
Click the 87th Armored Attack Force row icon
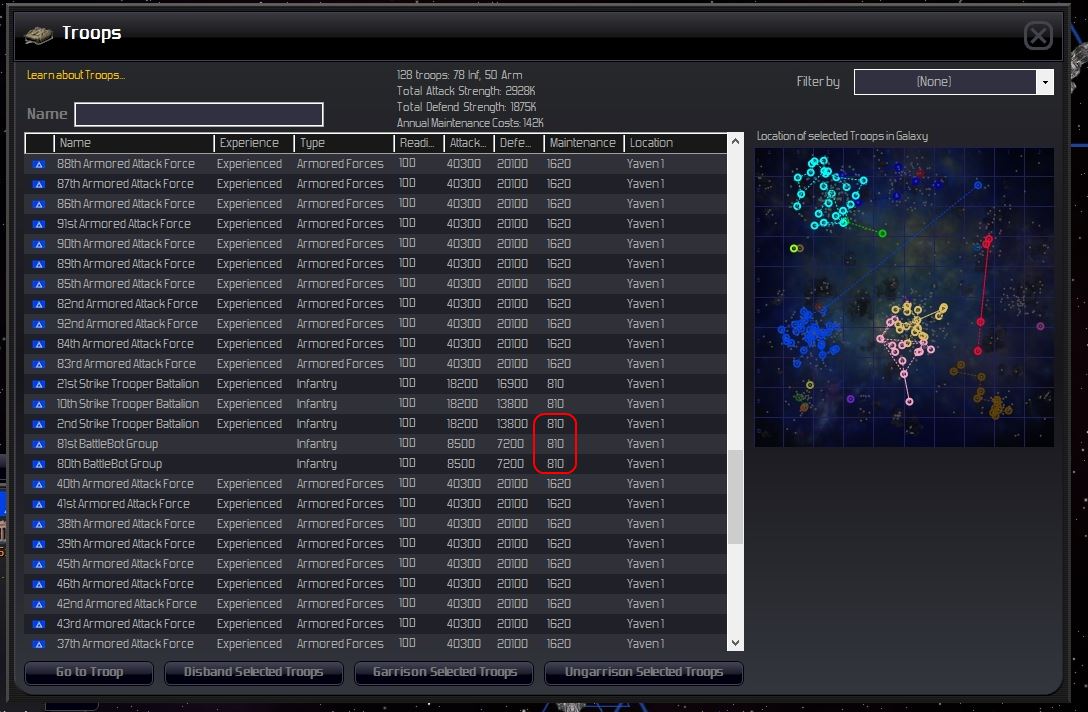click(x=39, y=185)
